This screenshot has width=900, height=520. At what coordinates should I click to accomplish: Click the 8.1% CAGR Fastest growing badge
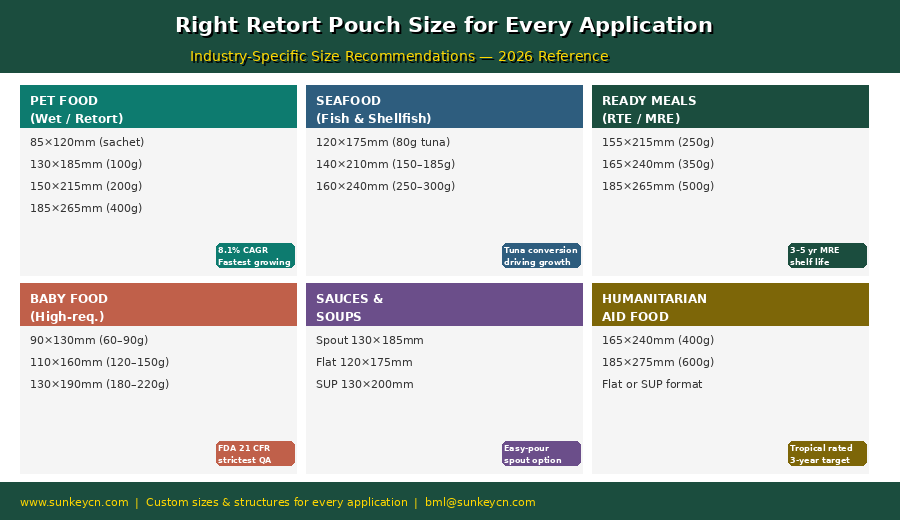[255, 256]
